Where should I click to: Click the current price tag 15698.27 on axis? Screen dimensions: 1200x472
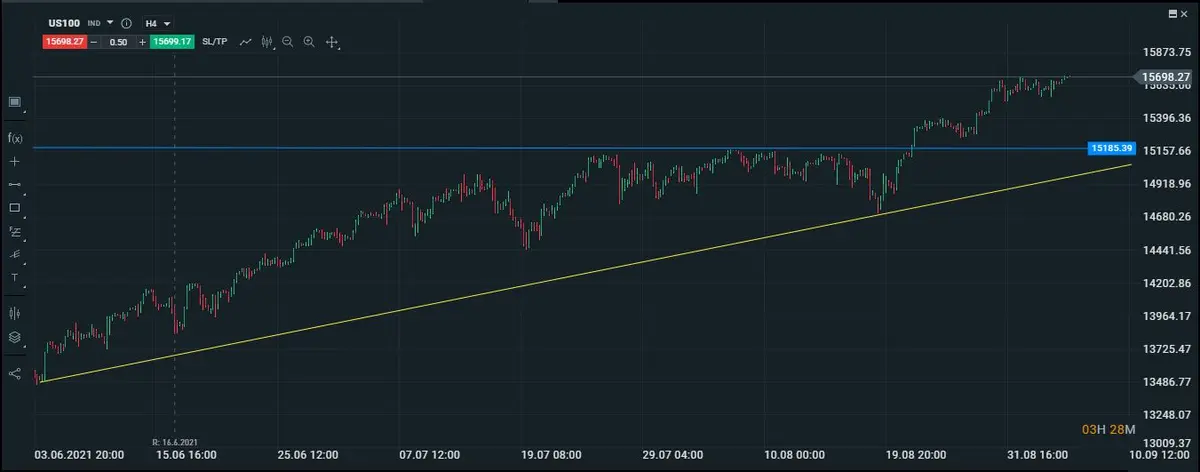(1164, 77)
